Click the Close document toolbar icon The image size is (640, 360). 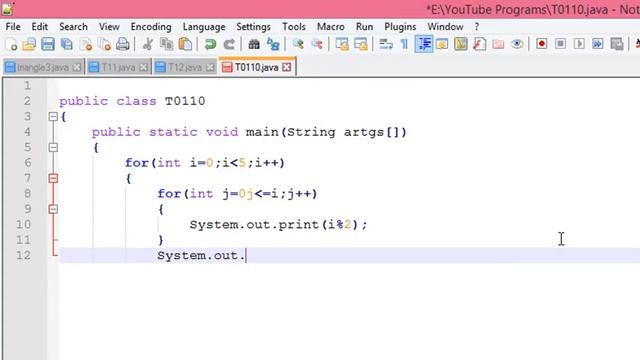(x=86, y=44)
